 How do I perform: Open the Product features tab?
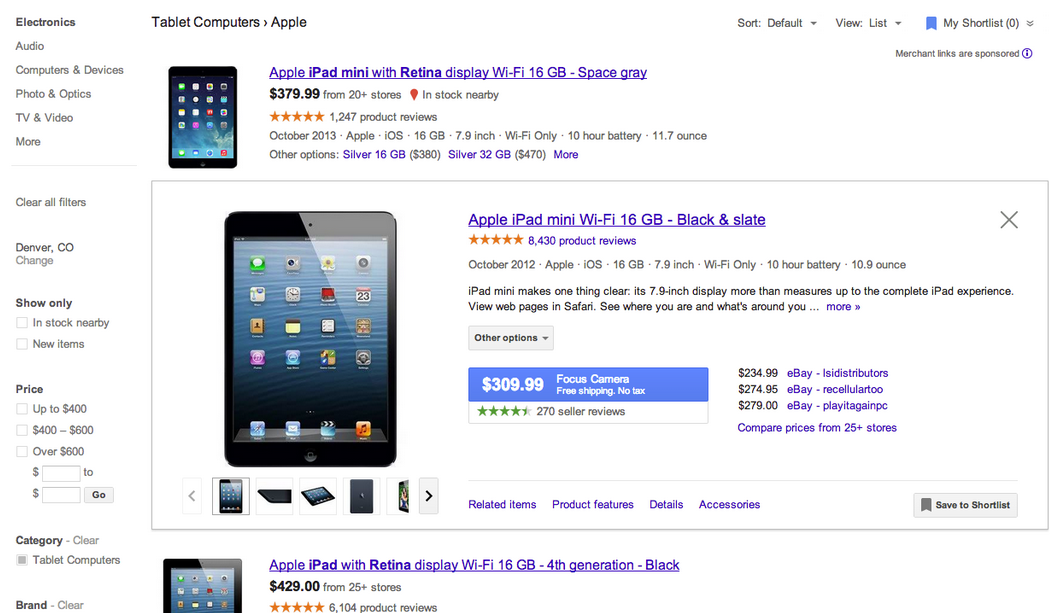(593, 504)
